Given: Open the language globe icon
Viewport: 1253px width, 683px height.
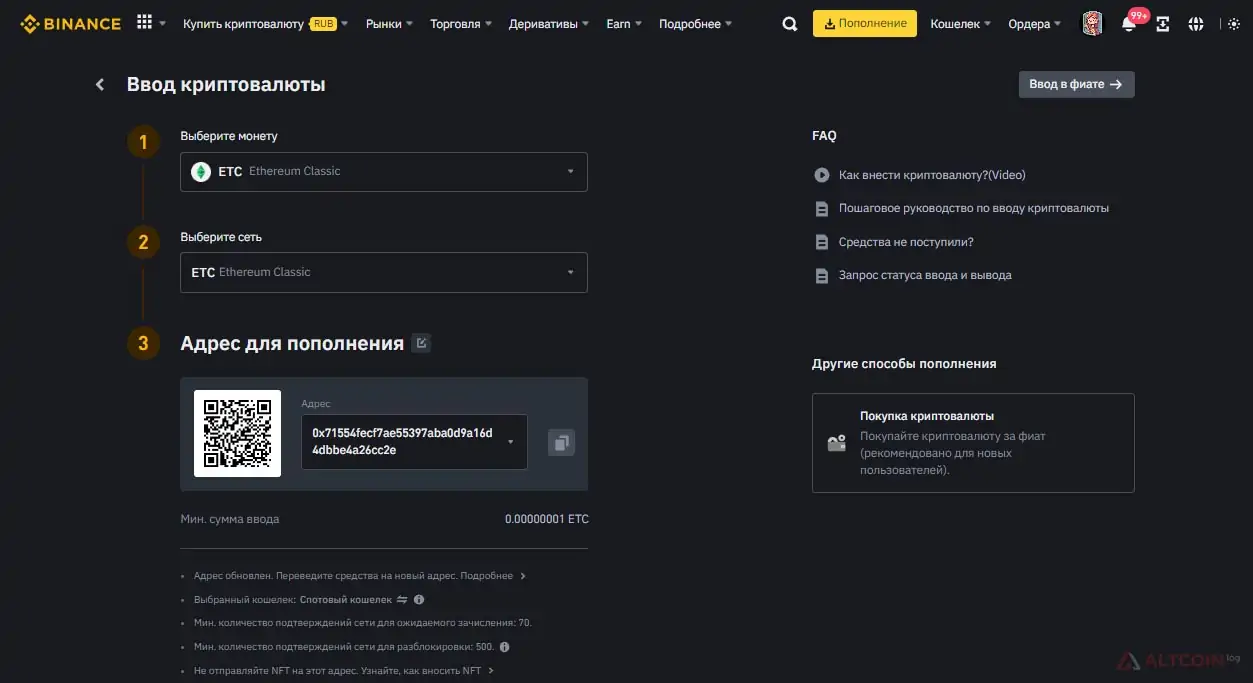Looking at the screenshot, I should pos(1196,24).
